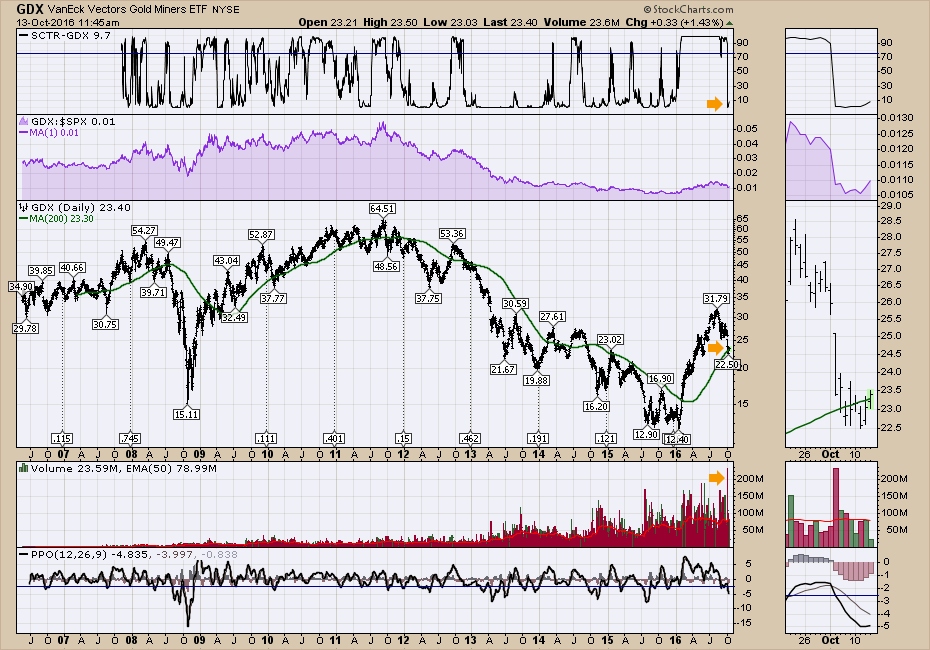930x650 pixels.
Task: Click the 37.77 price label
Action: (273, 298)
